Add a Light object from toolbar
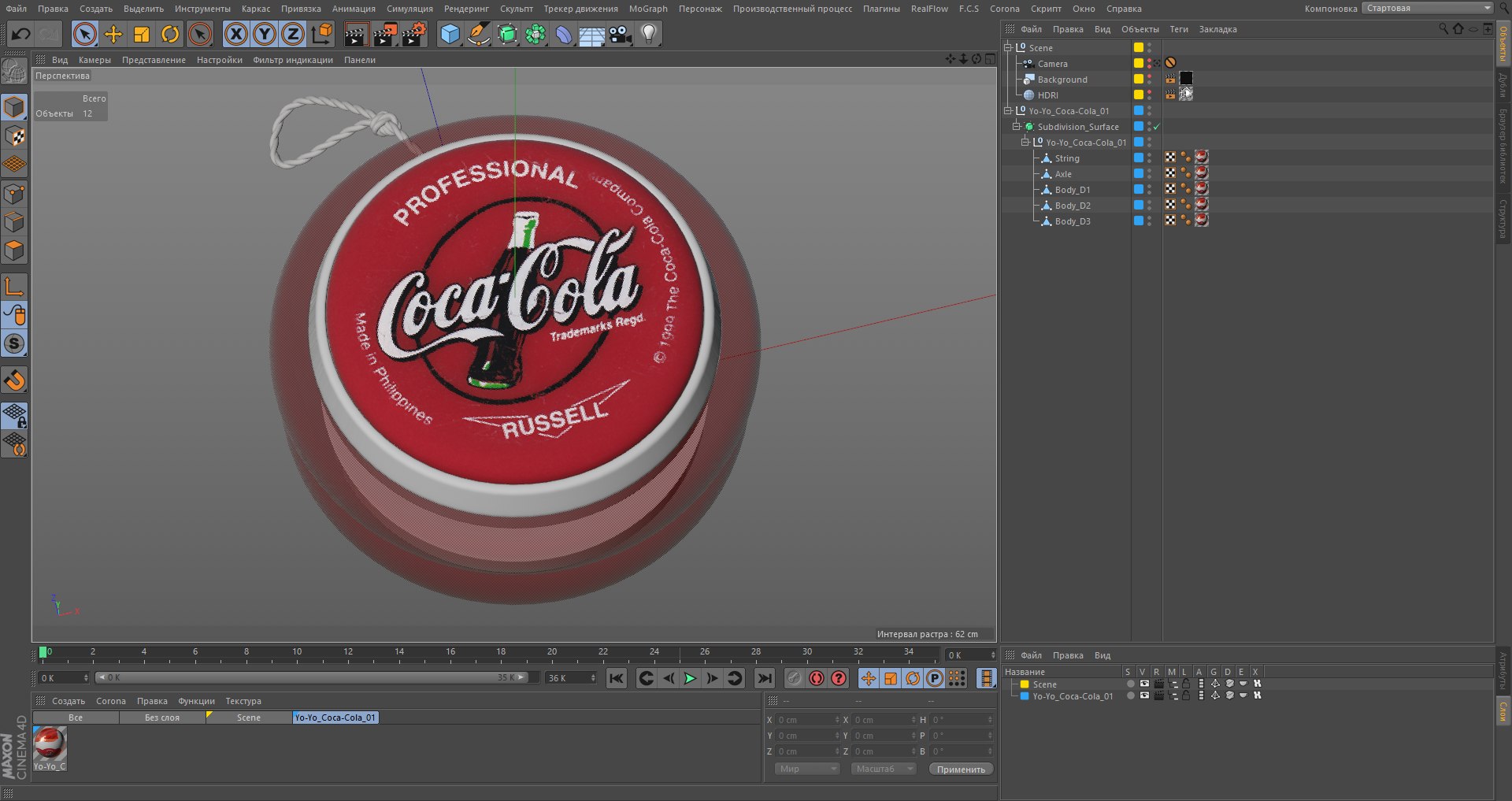This screenshot has height=801, width=1512. (x=649, y=34)
